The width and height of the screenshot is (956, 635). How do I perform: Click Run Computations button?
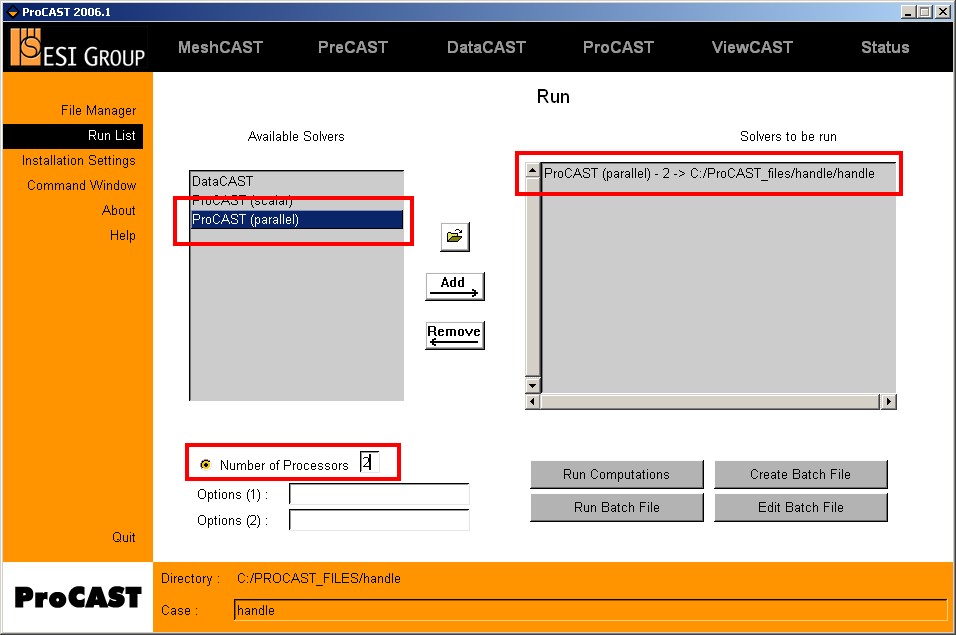click(616, 475)
